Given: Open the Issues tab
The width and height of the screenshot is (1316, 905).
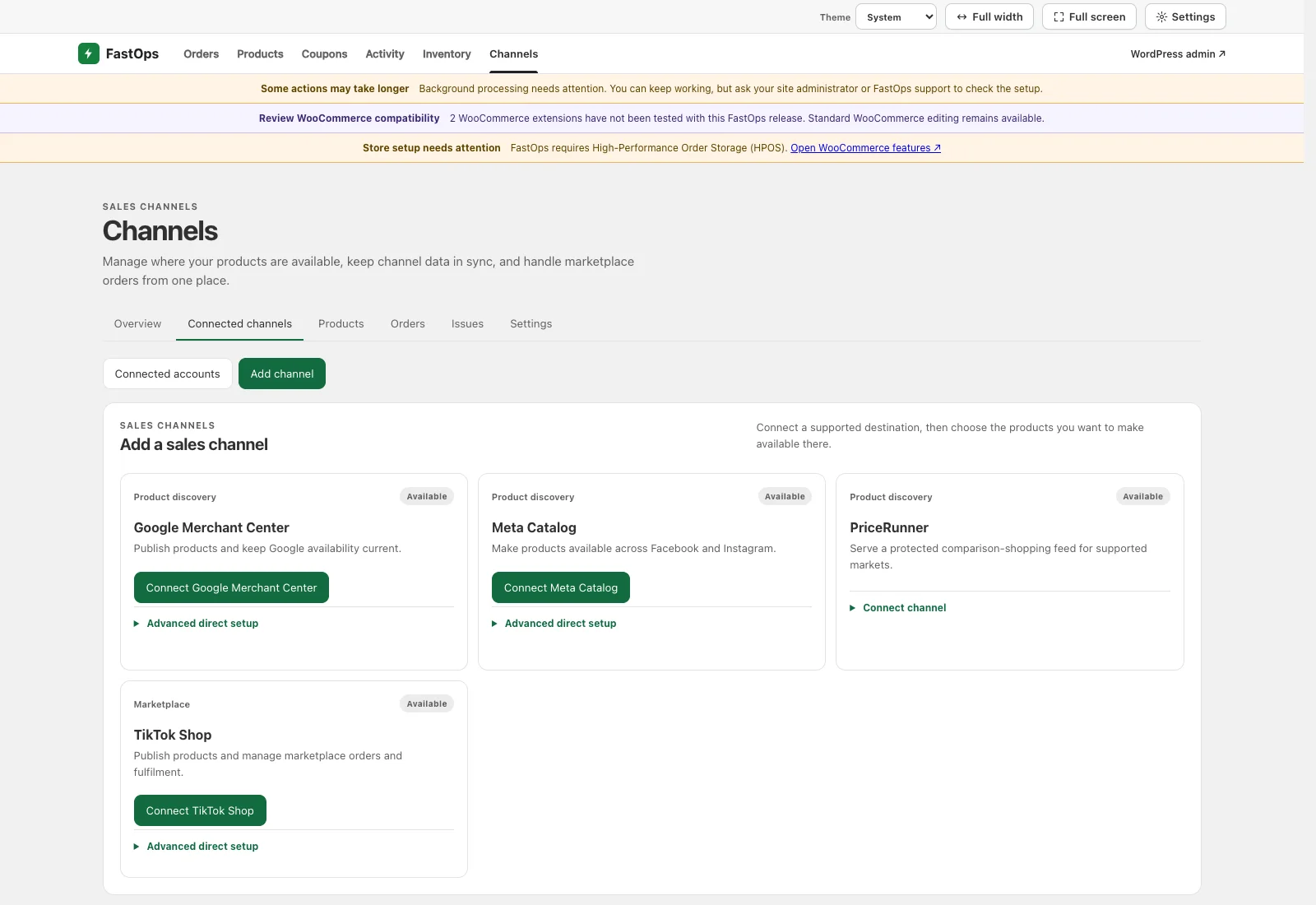Looking at the screenshot, I should click(x=467, y=324).
